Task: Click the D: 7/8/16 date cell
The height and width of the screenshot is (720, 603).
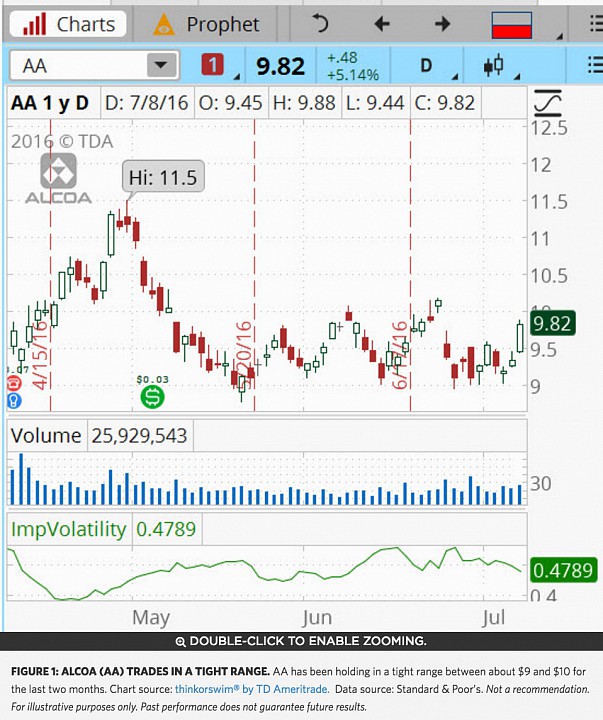Action: click(x=147, y=103)
